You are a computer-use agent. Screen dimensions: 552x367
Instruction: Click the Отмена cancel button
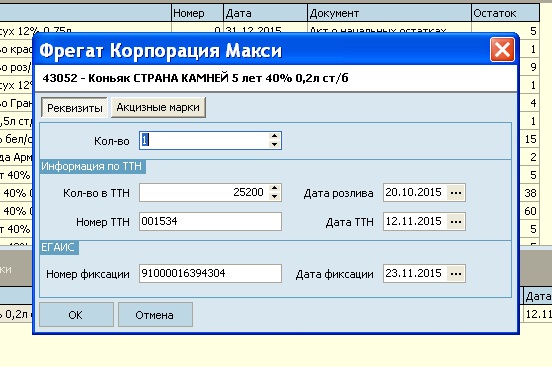point(155,315)
